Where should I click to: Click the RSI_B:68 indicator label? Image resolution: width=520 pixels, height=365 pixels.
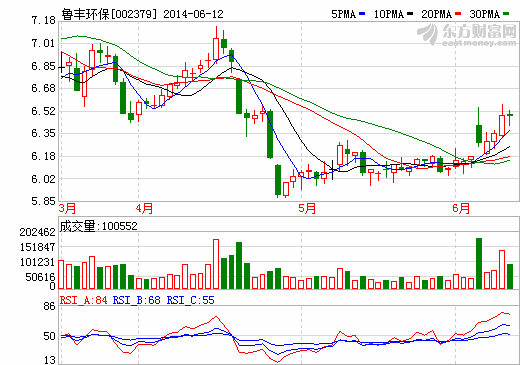pyautogui.click(x=136, y=300)
